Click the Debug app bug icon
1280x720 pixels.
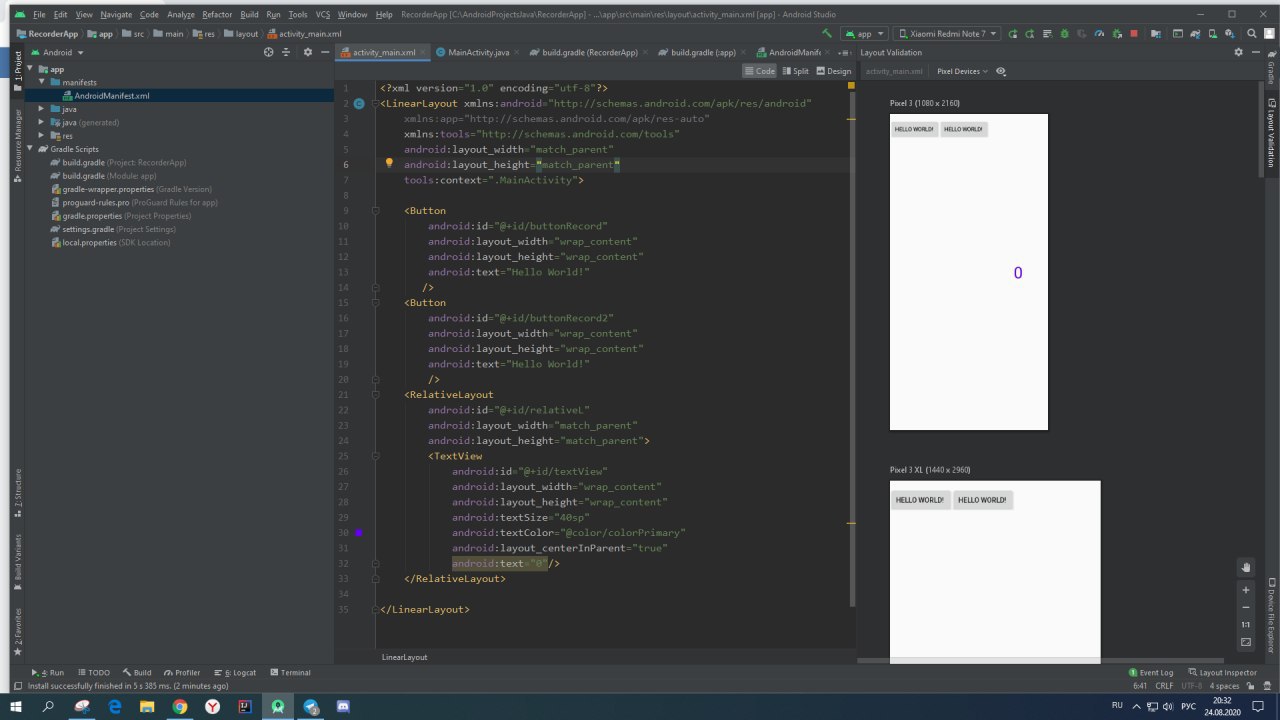tap(1064, 33)
